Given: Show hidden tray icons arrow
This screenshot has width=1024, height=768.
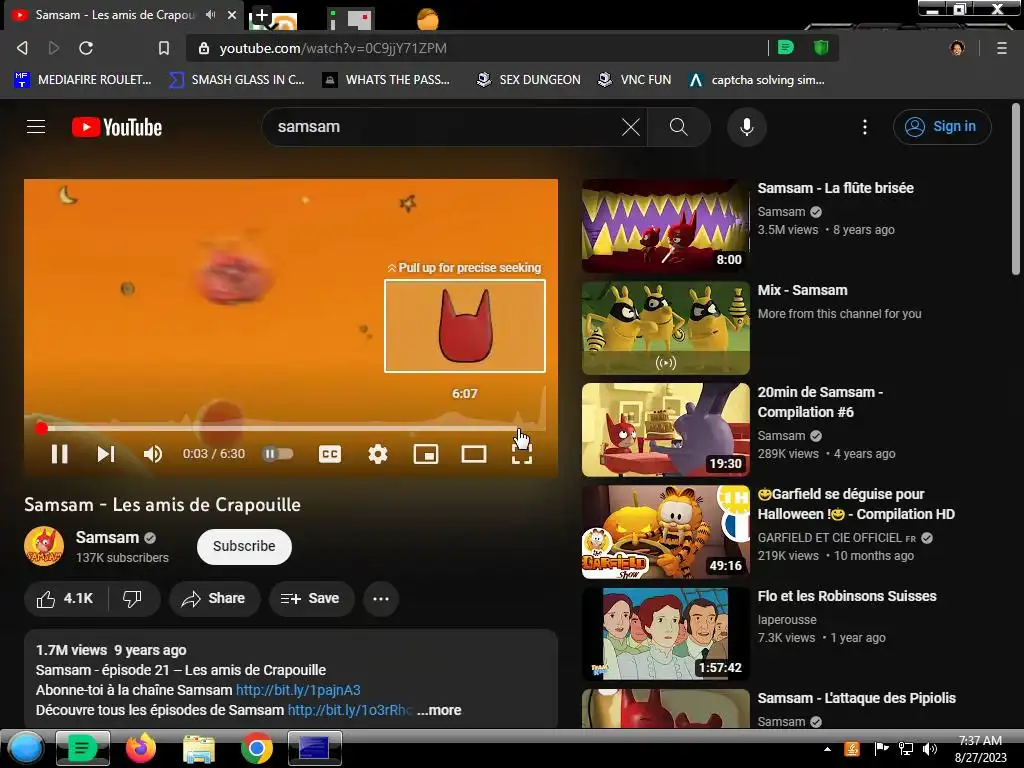Looking at the screenshot, I should (x=827, y=749).
